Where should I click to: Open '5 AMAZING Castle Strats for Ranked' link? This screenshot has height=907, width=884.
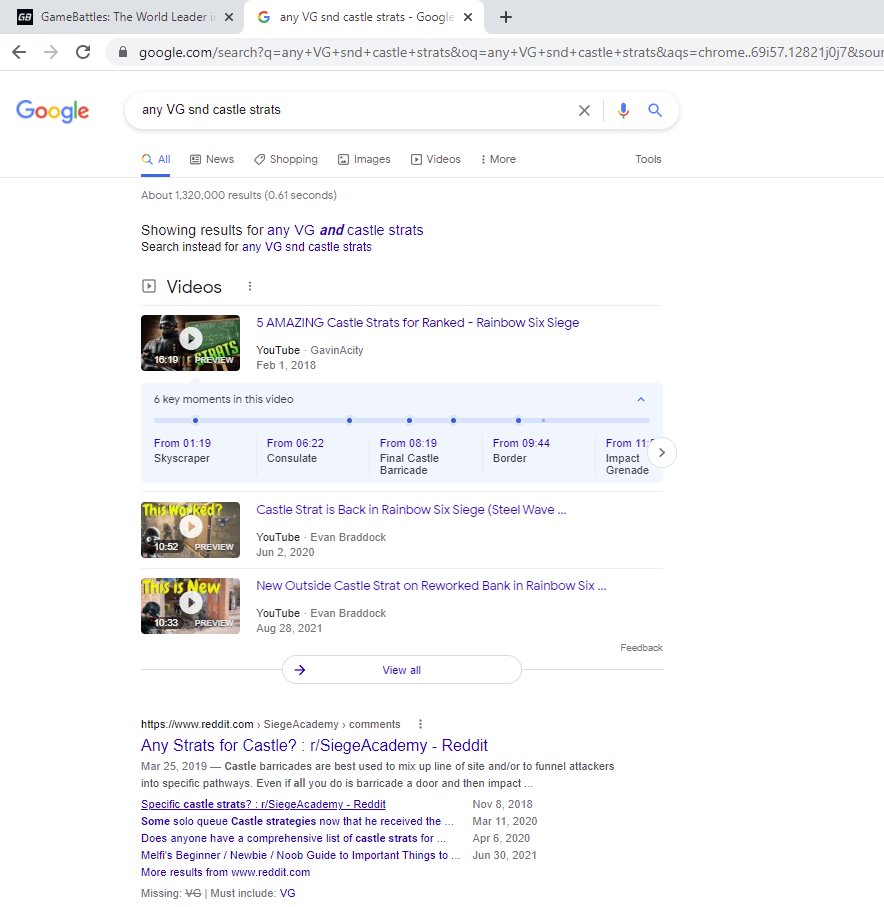418,323
